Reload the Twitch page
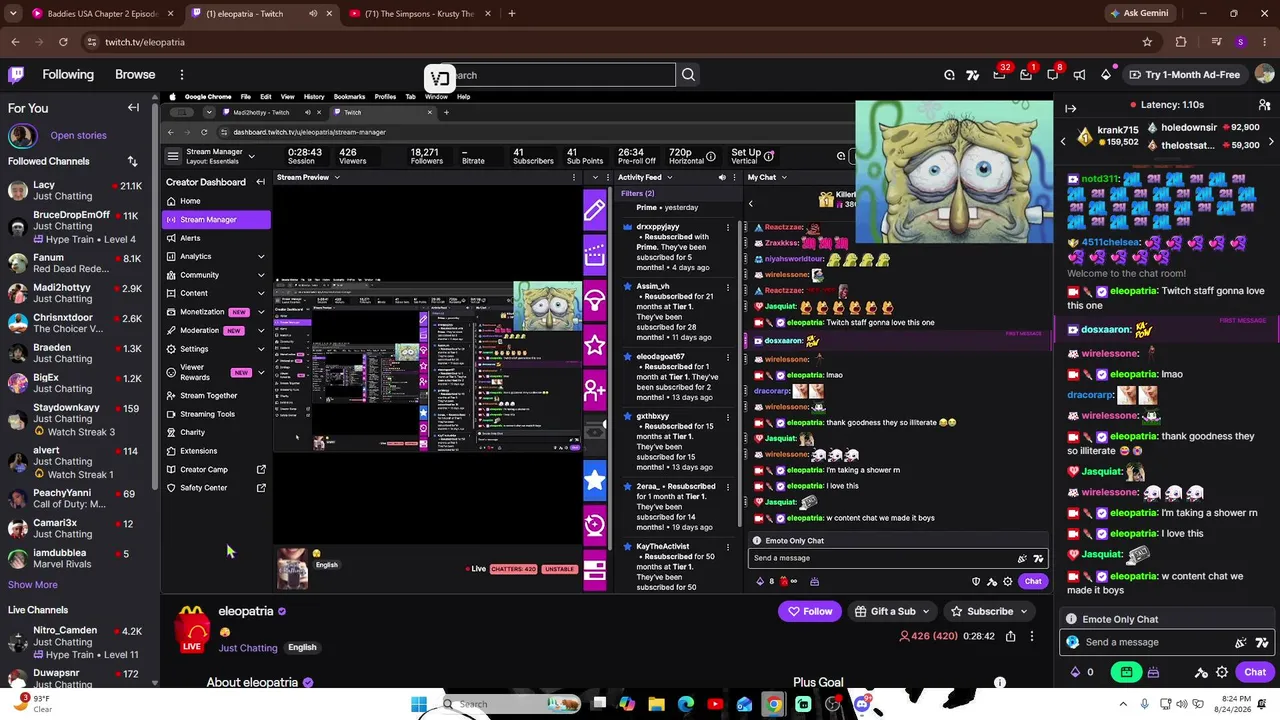Image resolution: width=1280 pixels, height=720 pixels. [x=63, y=42]
